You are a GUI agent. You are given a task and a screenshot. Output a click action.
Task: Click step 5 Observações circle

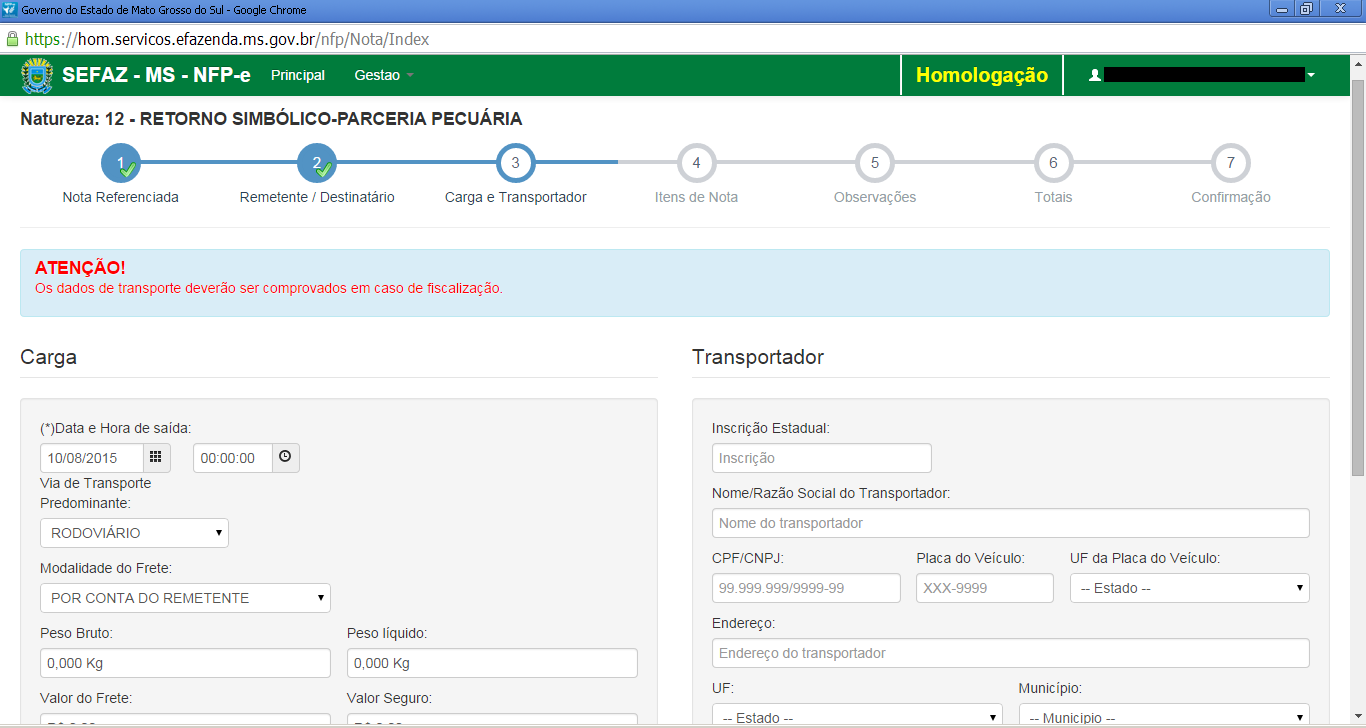tap(874, 163)
